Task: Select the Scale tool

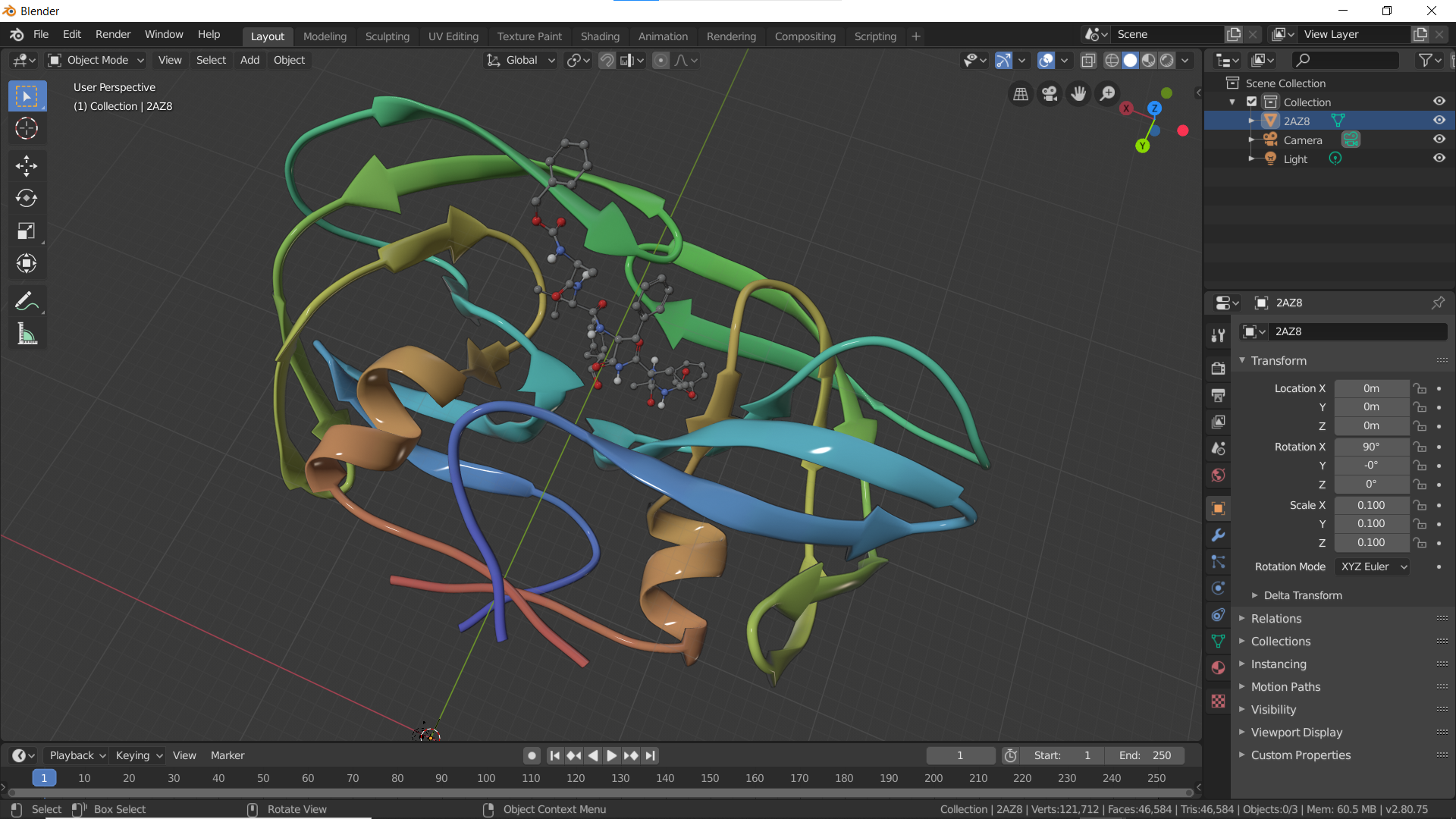Action: pyautogui.click(x=27, y=231)
